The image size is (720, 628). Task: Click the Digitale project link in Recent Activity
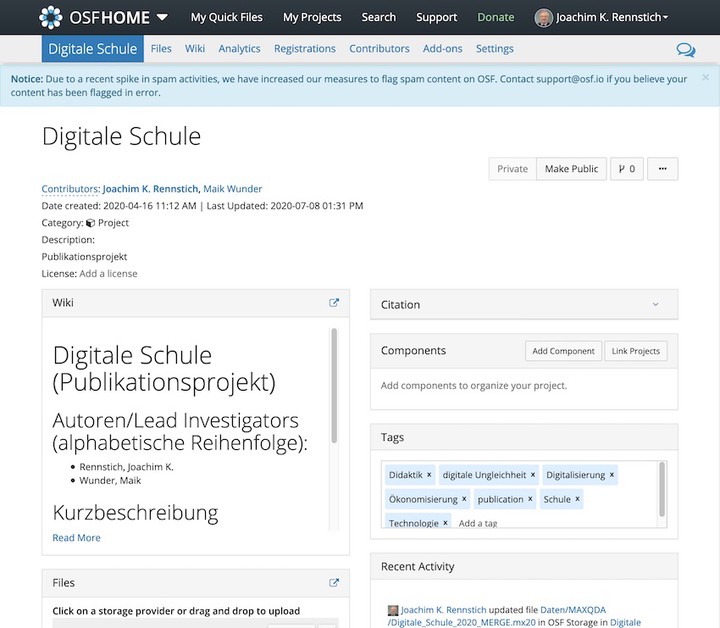click(625, 622)
